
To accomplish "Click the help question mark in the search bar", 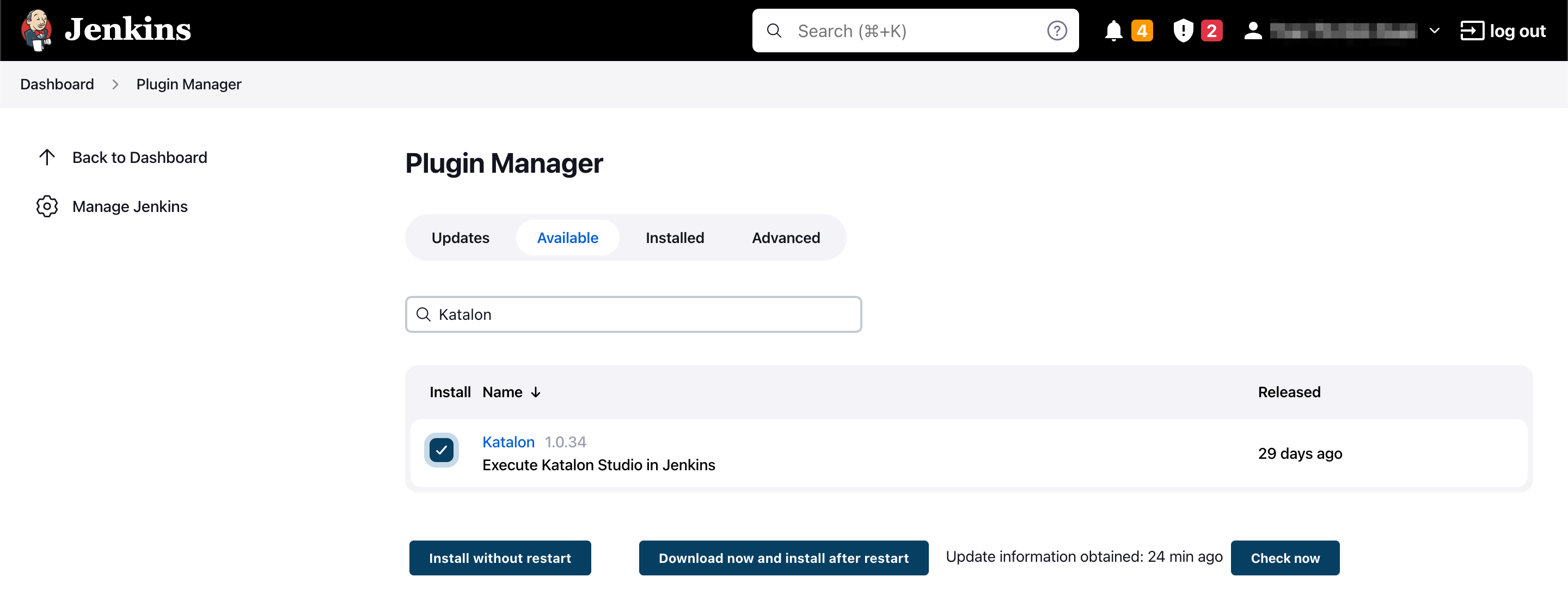I will click(x=1057, y=30).
